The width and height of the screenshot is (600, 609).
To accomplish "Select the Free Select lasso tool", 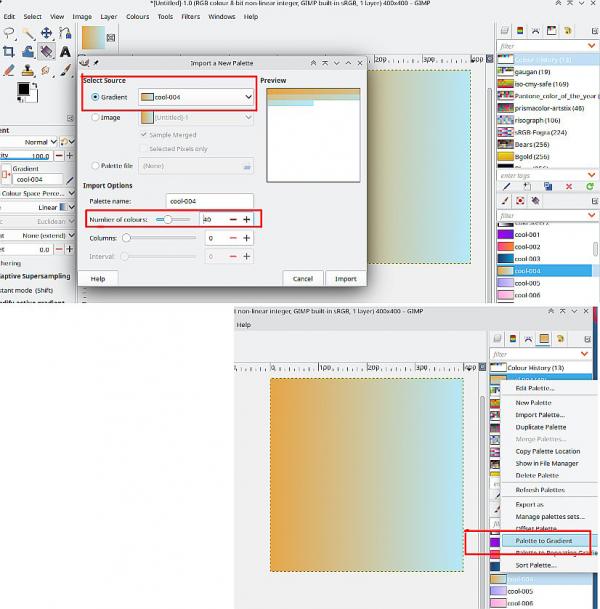I will pyautogui.click(x=9, y=33).
